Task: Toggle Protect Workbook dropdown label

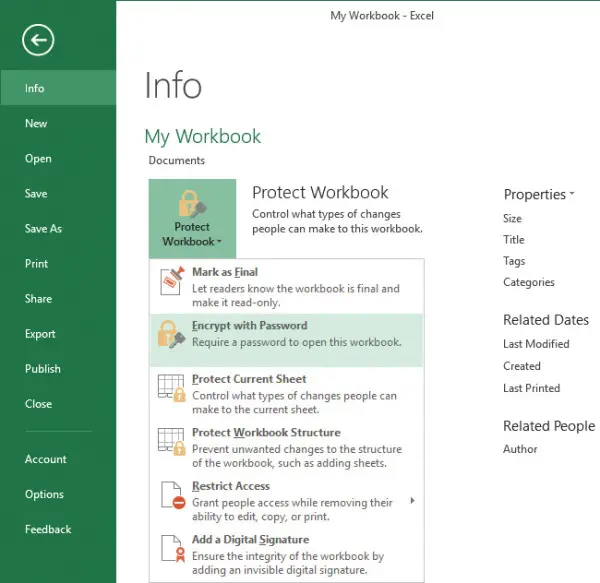Action: [192, 234]
